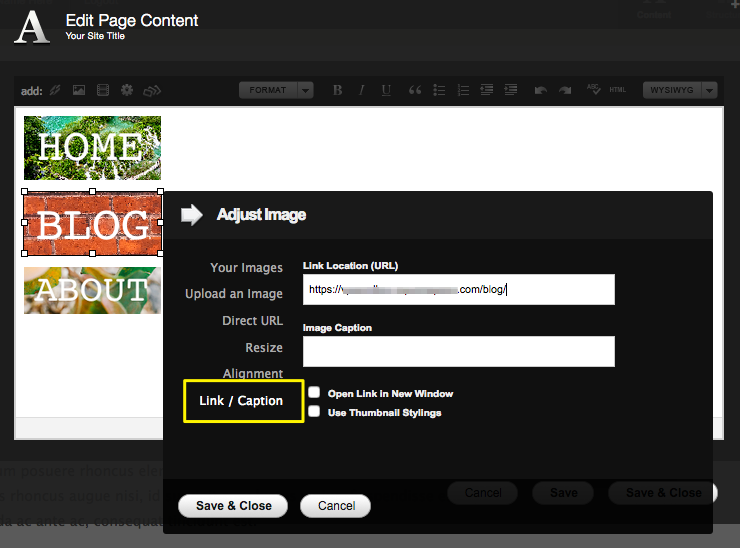This screenshot has width=740, height=548.
Task: Click the Link Location URL field
Action: (x=458, y=289)
